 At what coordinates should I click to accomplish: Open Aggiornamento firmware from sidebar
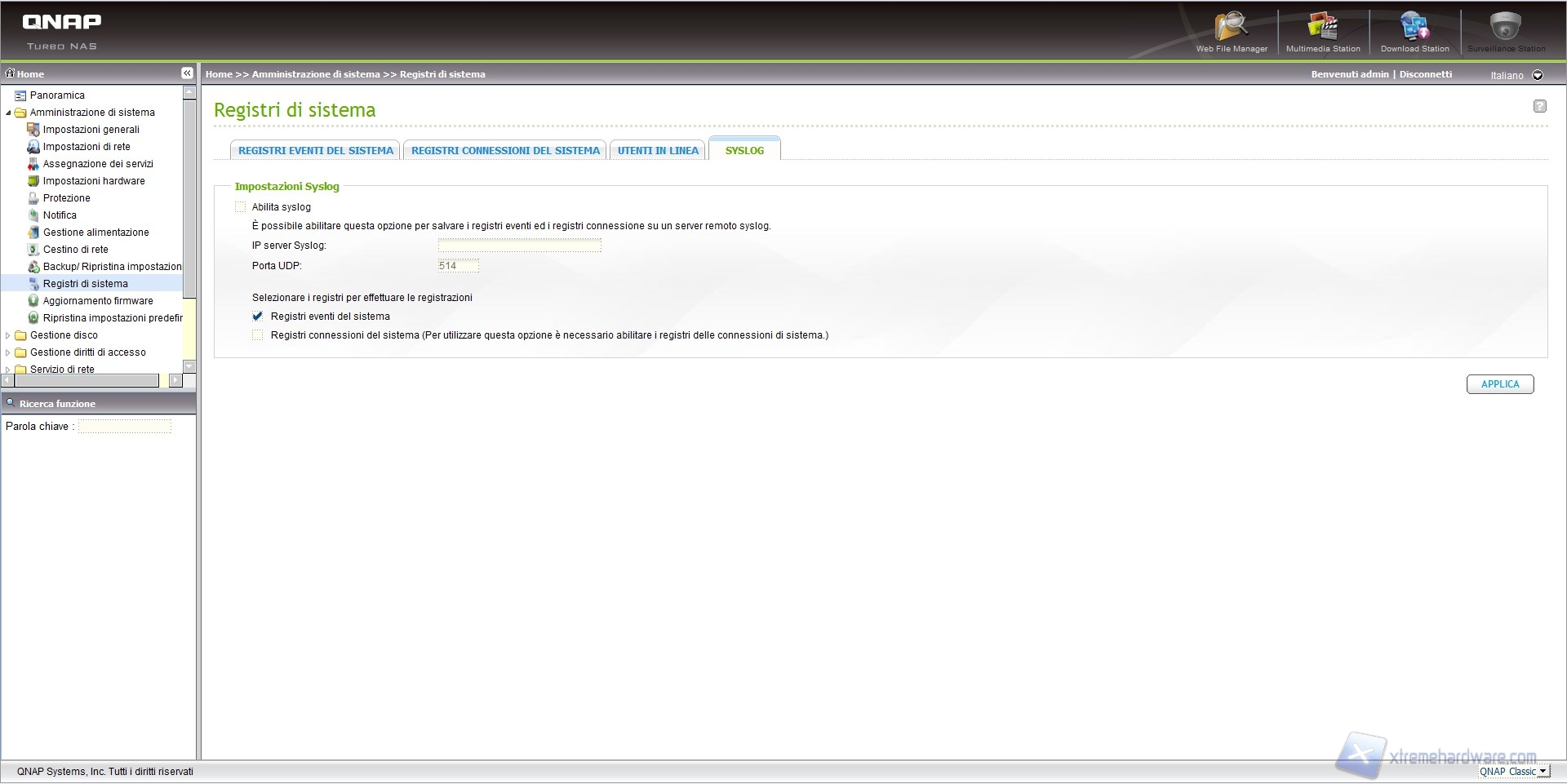[98, 301]
